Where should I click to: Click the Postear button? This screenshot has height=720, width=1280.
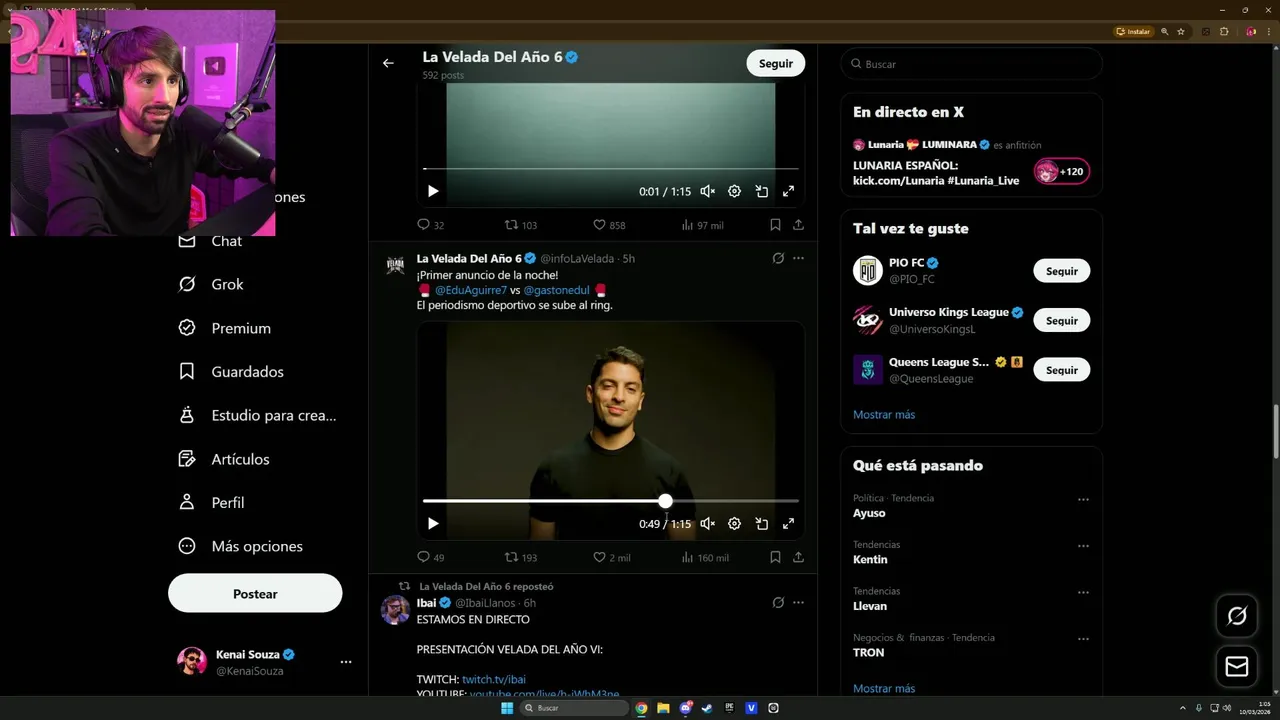tap(255, 593)
